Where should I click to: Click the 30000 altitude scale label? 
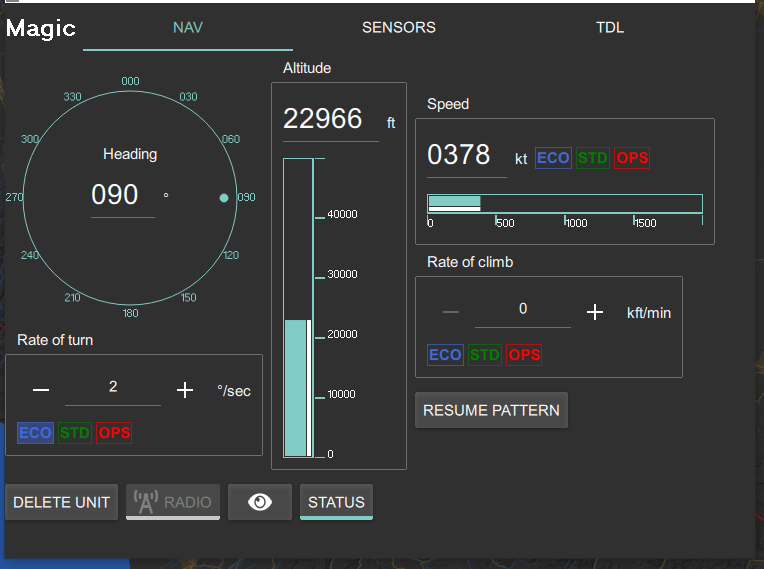343,274
